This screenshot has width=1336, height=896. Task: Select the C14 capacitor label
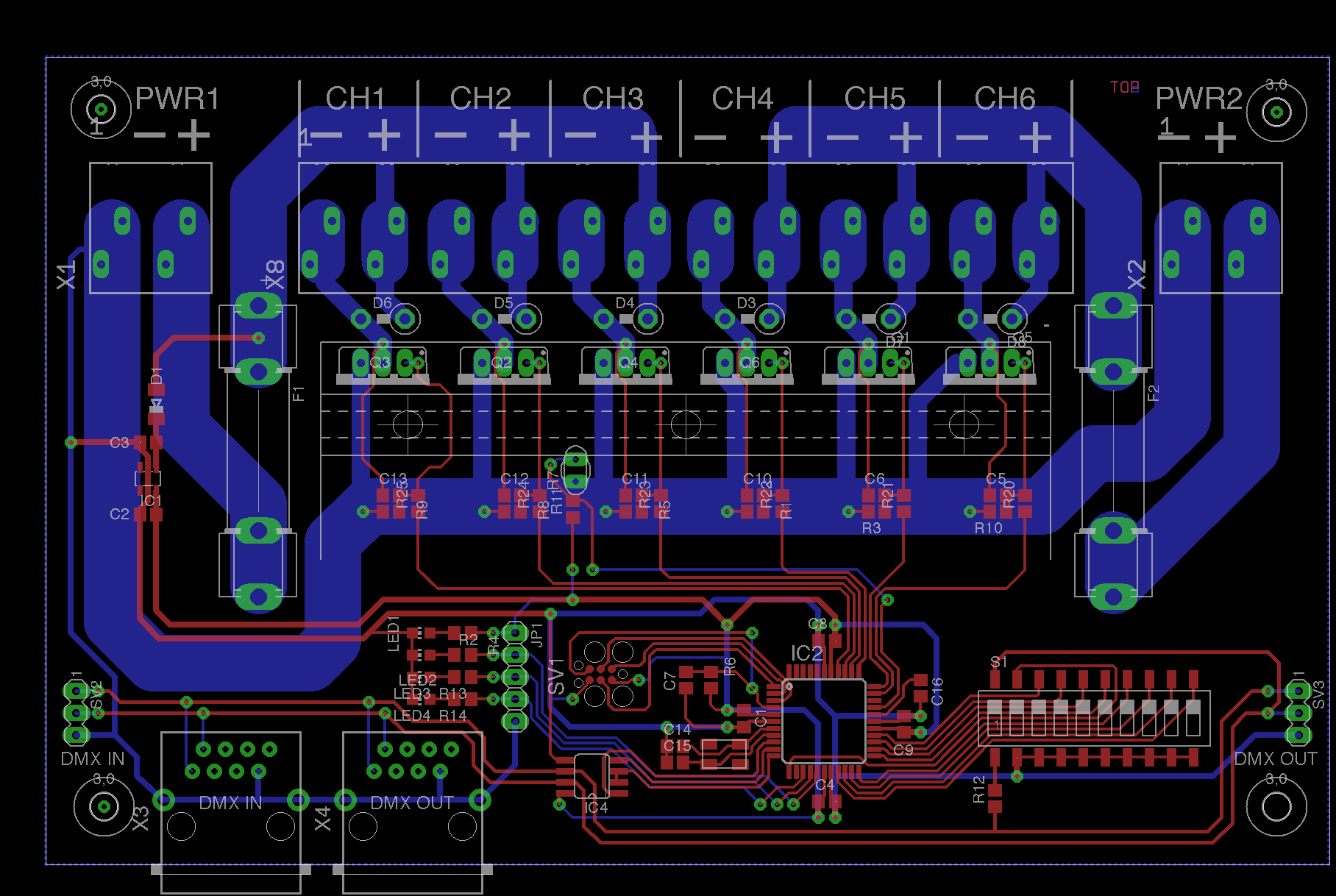pos(678,729)
